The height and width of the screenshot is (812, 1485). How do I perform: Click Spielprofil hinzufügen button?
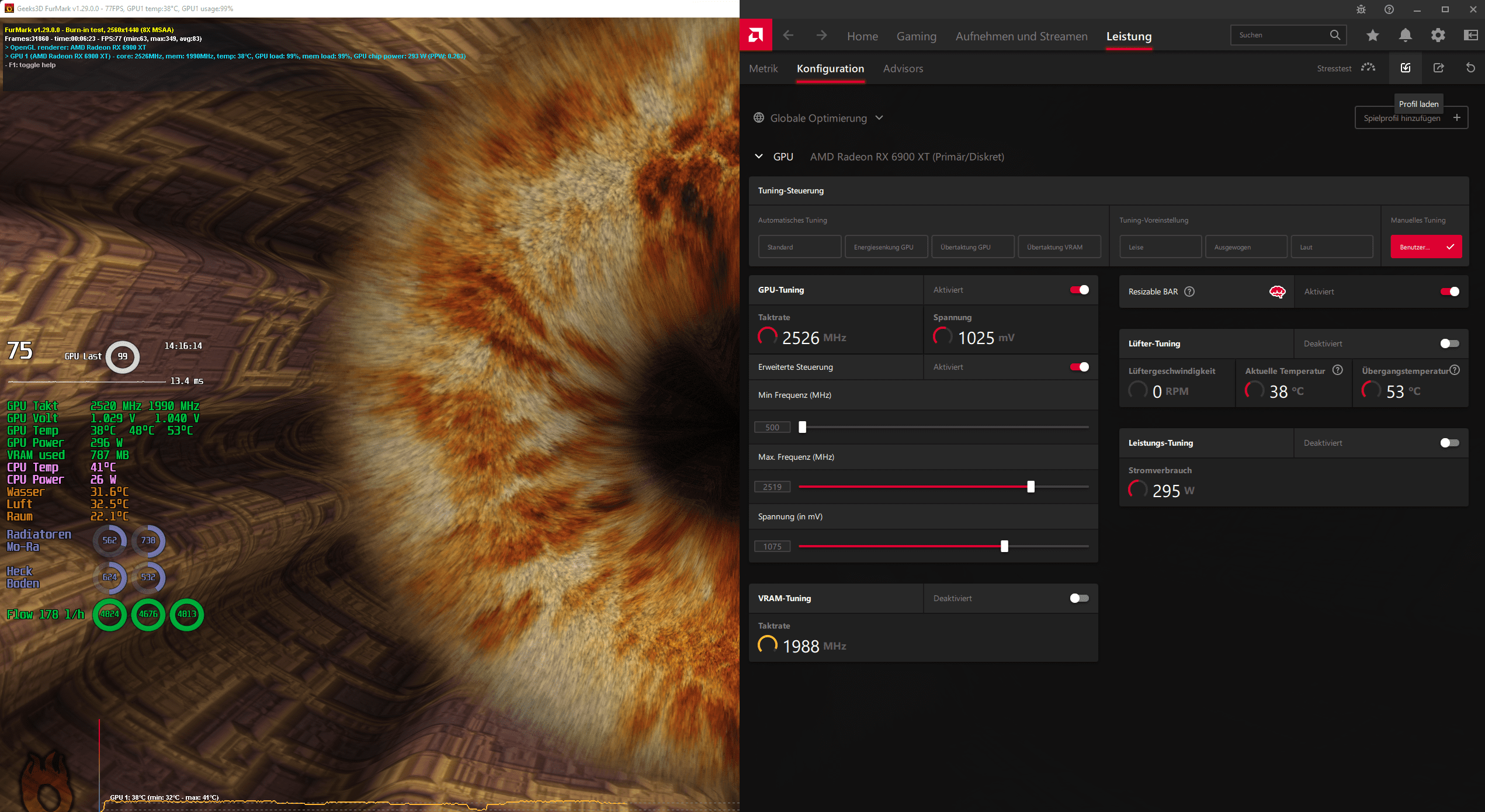(1411, 118)
